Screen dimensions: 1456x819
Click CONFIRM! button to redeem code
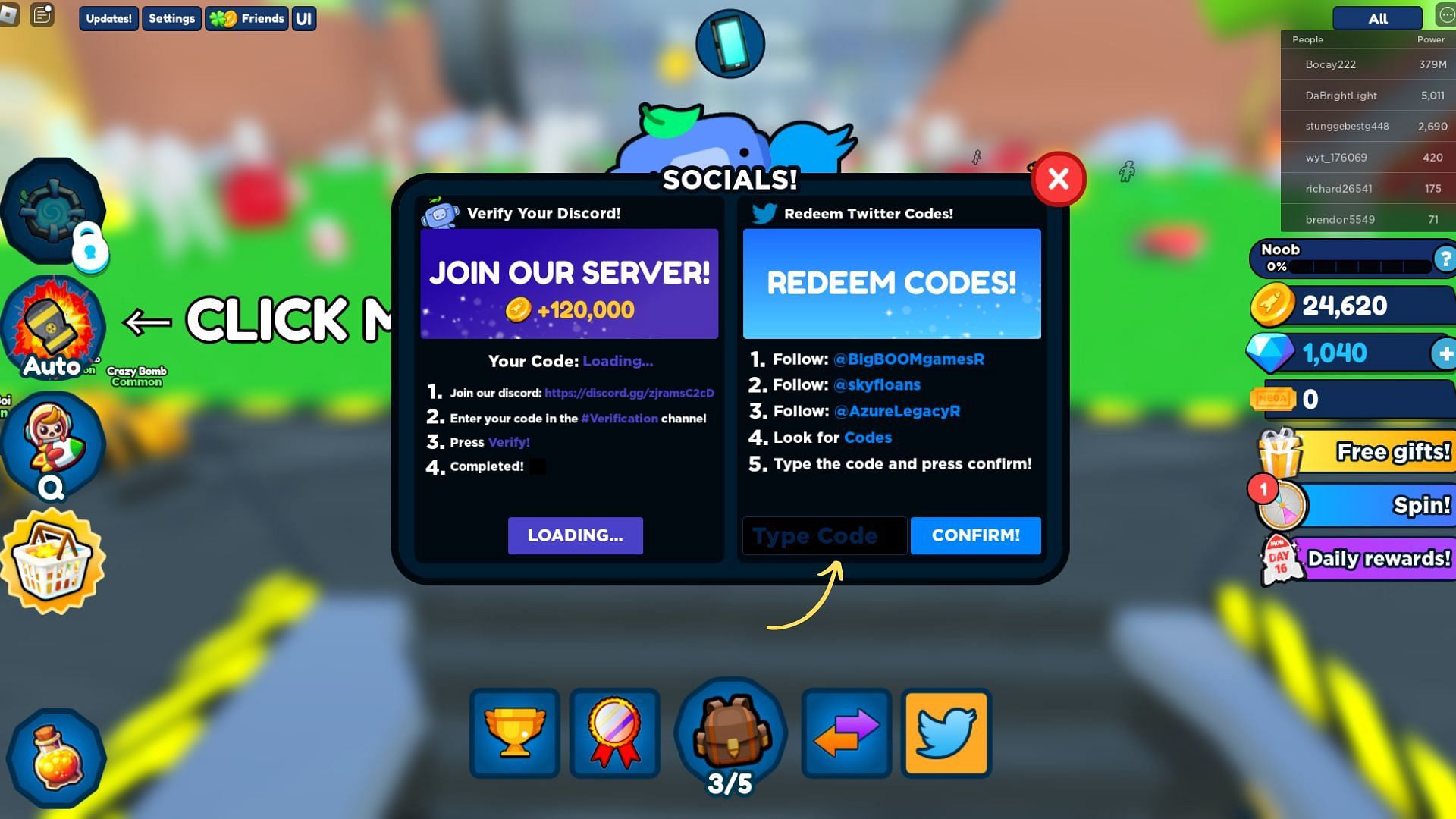[x=975, y=535]
